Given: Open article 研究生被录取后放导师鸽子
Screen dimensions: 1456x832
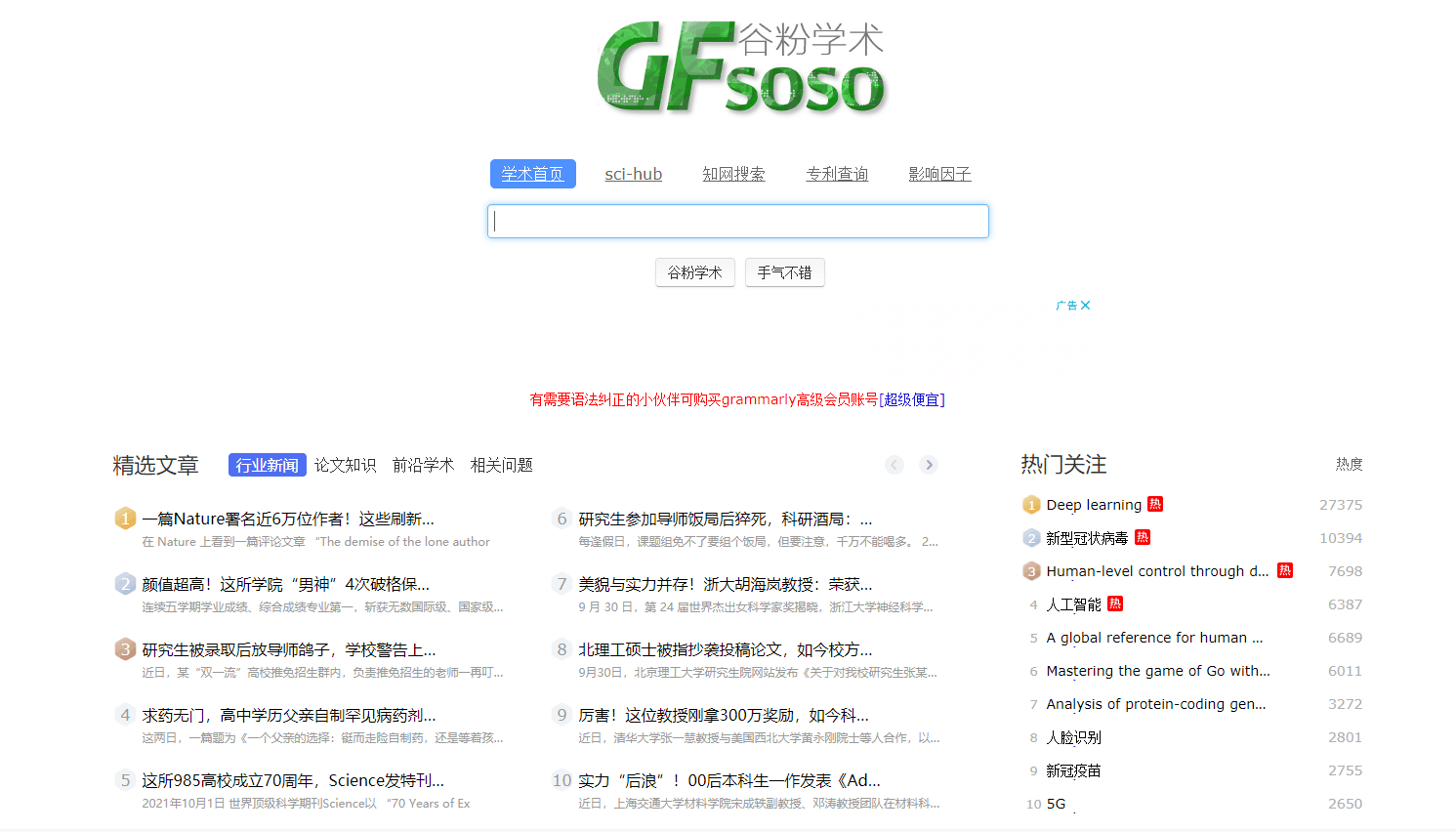Looking at the screenshot, I should [289, 649].
